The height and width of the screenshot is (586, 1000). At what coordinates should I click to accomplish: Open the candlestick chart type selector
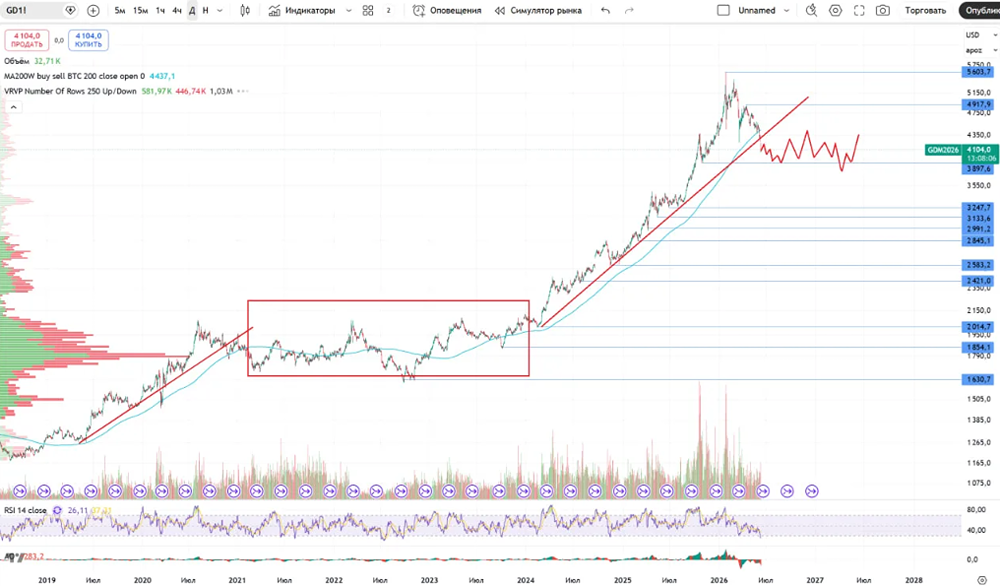click(x=245, y=10)
